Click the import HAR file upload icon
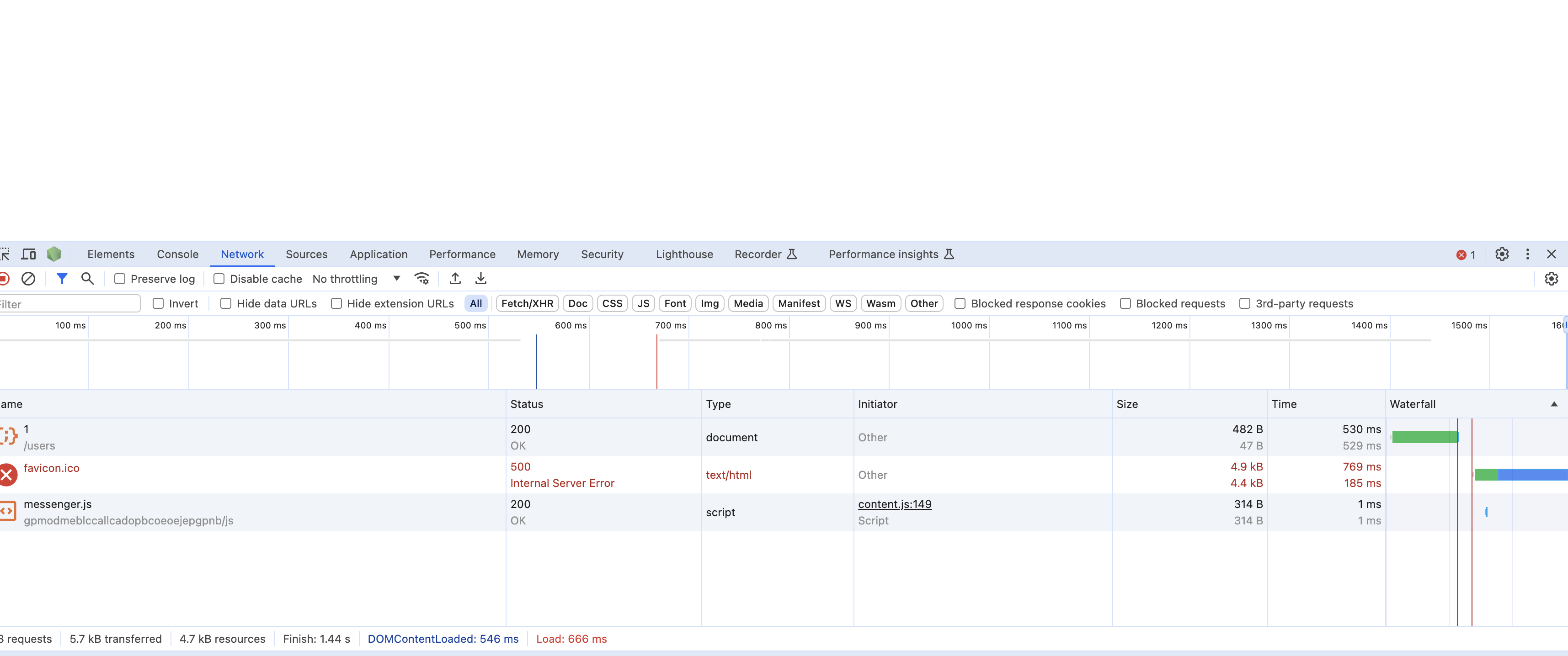 [455, 278]
